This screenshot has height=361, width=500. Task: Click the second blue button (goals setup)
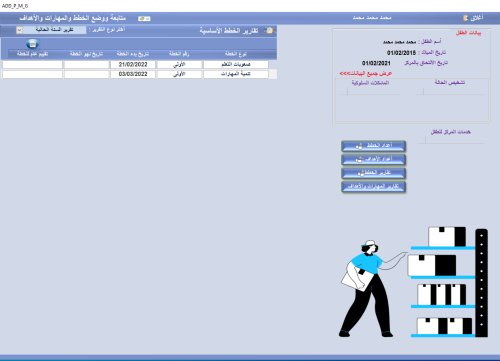pos(373,159)
